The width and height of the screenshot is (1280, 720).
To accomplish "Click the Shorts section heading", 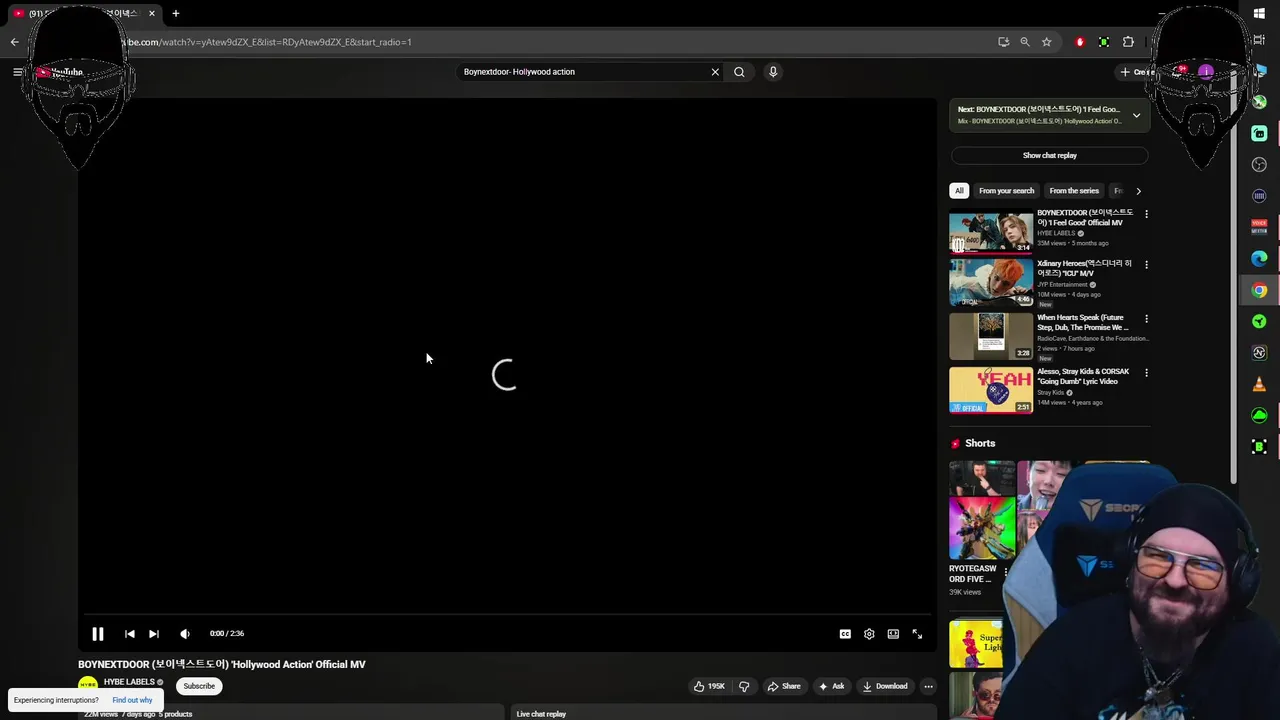I will click(980, 444).
